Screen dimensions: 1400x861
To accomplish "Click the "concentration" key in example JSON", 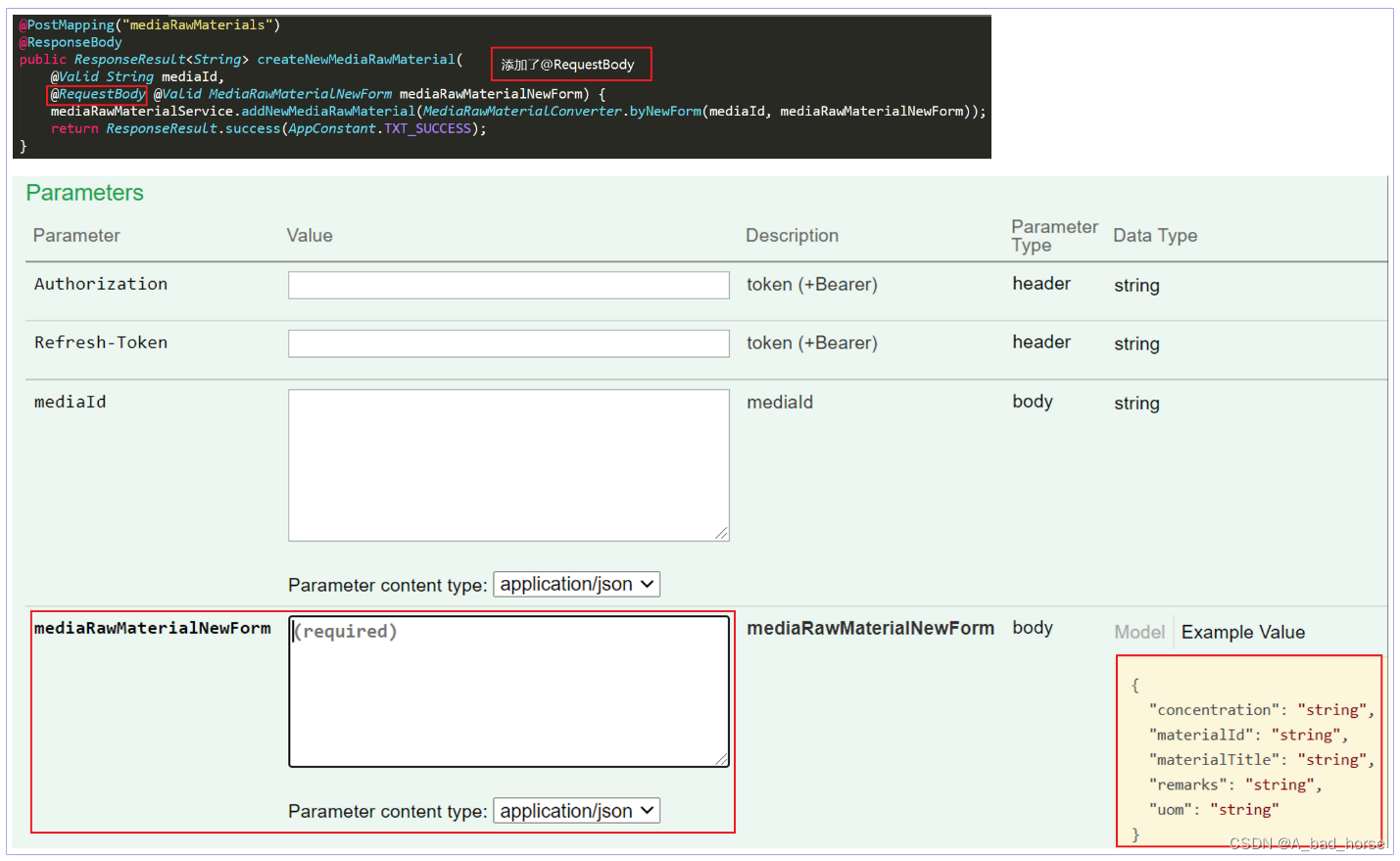I will (1214, 710).
